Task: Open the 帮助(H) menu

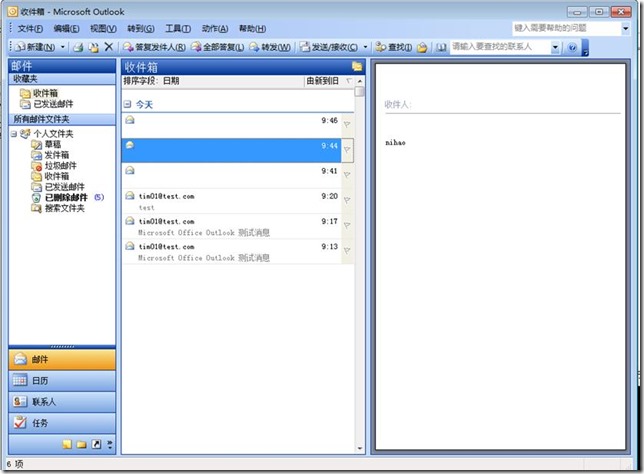Action: (252, 28)
